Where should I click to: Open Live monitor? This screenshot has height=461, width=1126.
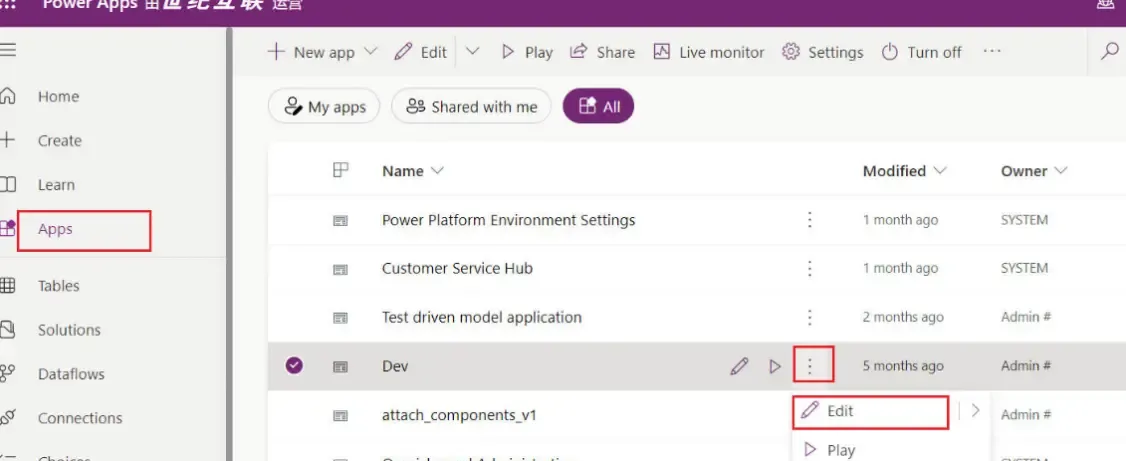(x=709, y=52)
